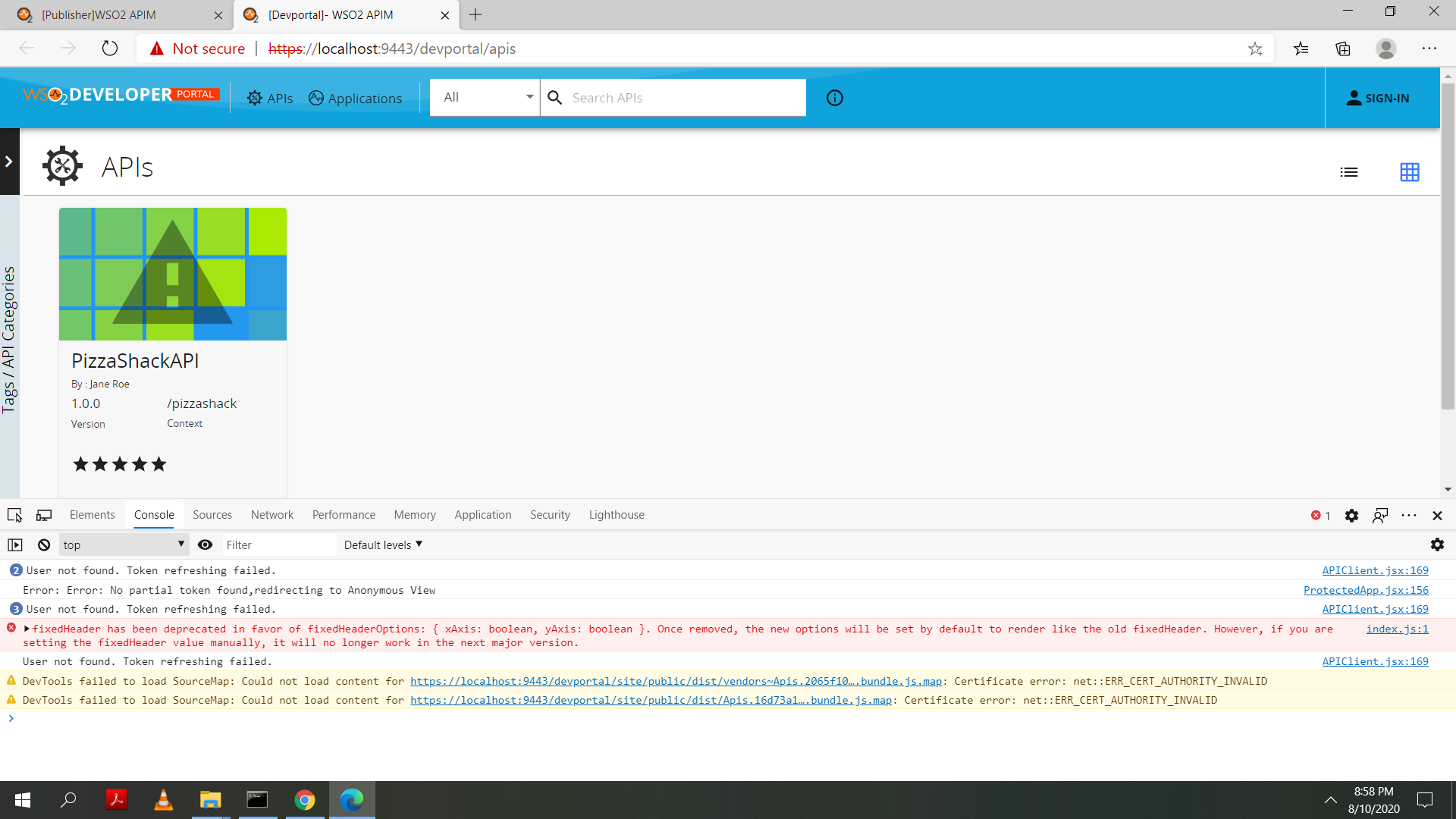Open the Applications section in the portal navbar
1456x819 pixels.
click(x=355, y=98)
